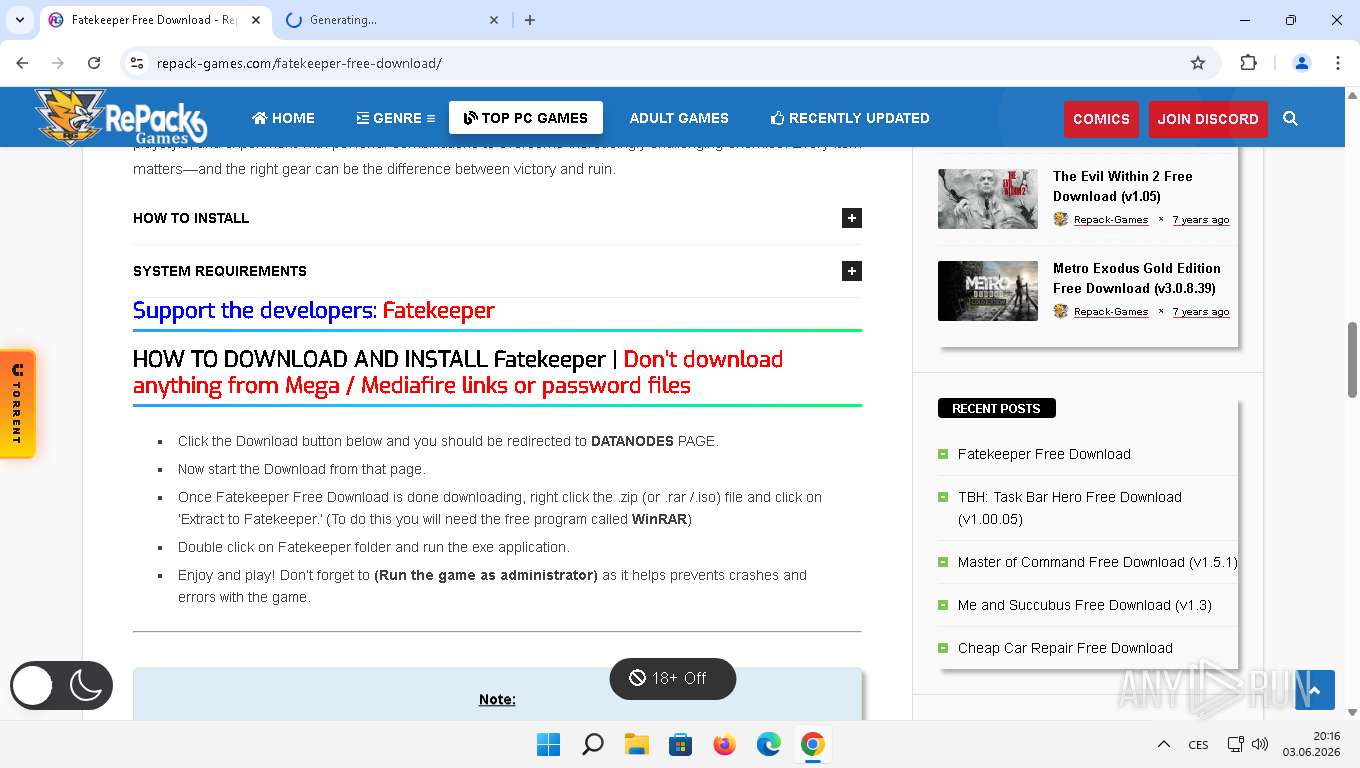1360x768 pixels.
Task: Click The Evil Within 2 thumbnail
Action: pos(988,199)
